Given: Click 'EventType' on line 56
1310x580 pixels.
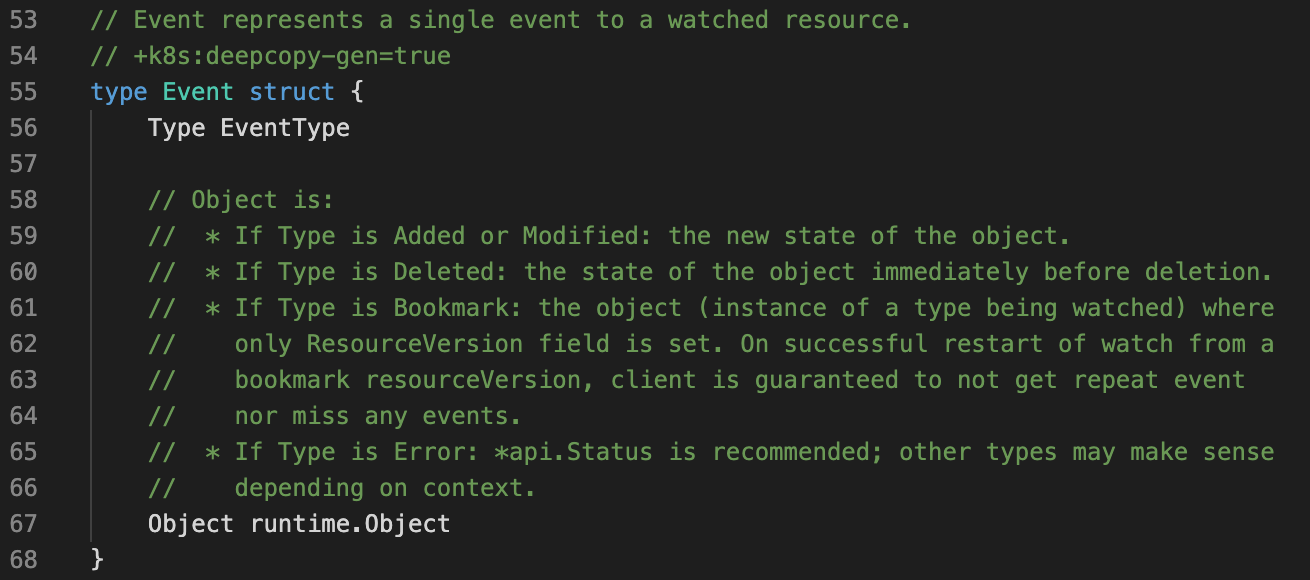Looking at the screenshot, I should (285, 128).
